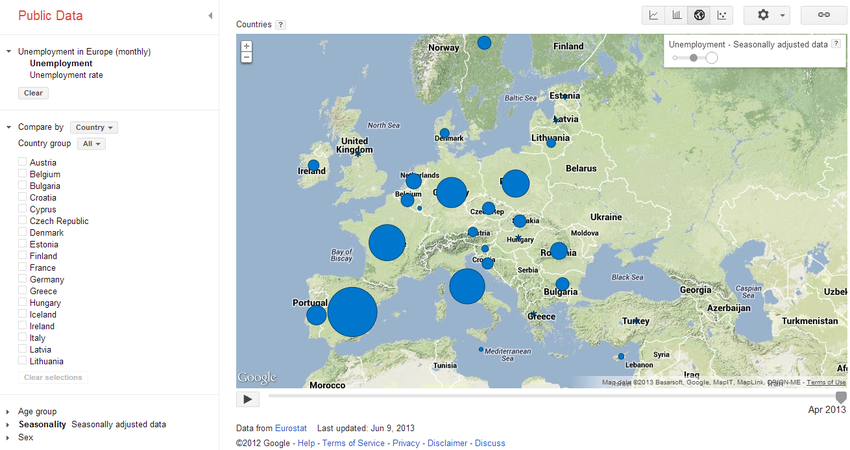
Task: Enable the Germany country checkbox
Action: 22,280
